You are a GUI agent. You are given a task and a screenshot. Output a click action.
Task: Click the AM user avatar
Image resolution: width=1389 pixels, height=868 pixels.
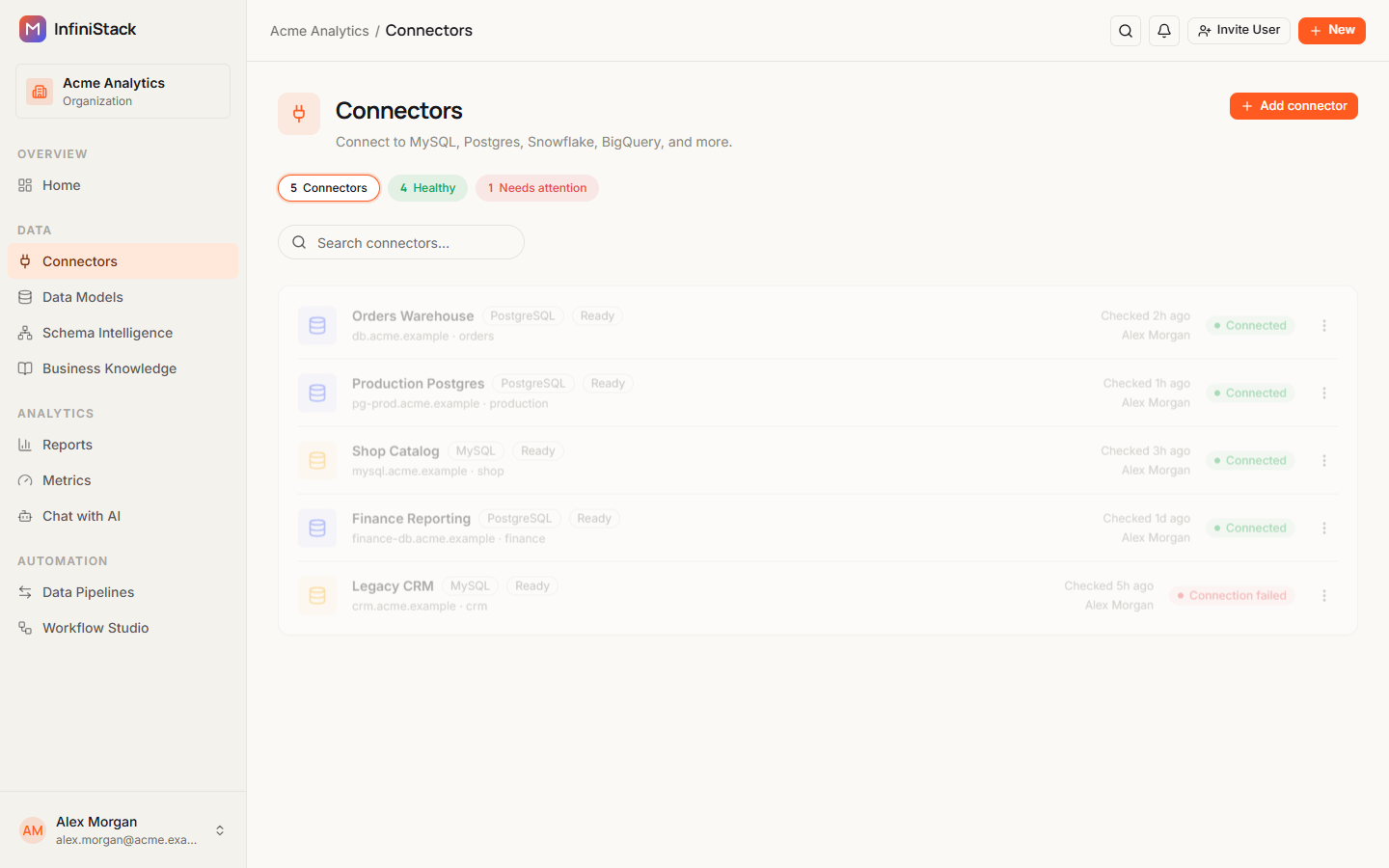coord(33,830)
